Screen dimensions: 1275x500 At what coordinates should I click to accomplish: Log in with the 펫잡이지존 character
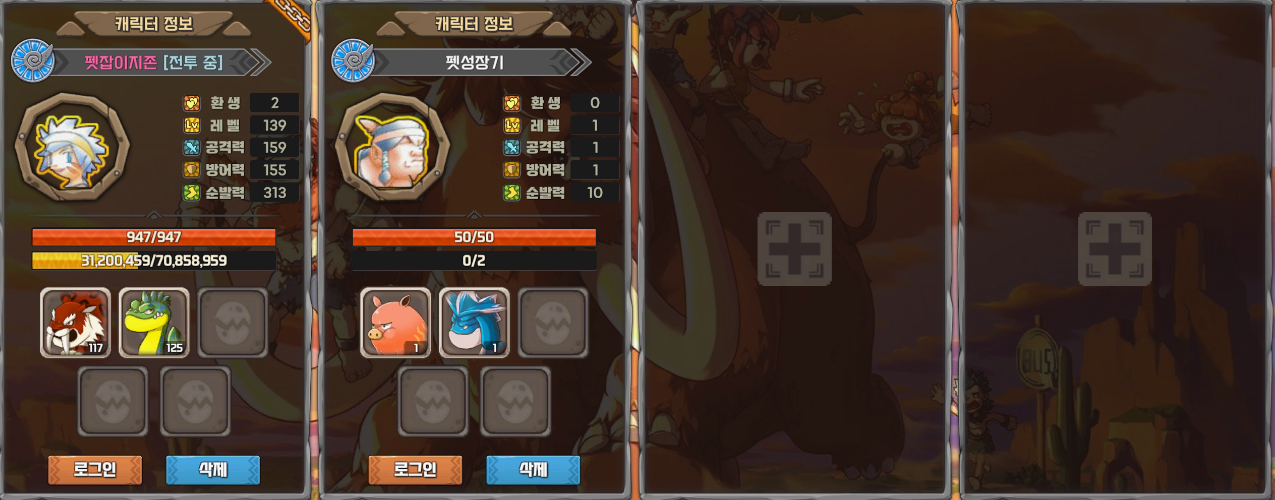pyautogui.click(x=95, y=469)
